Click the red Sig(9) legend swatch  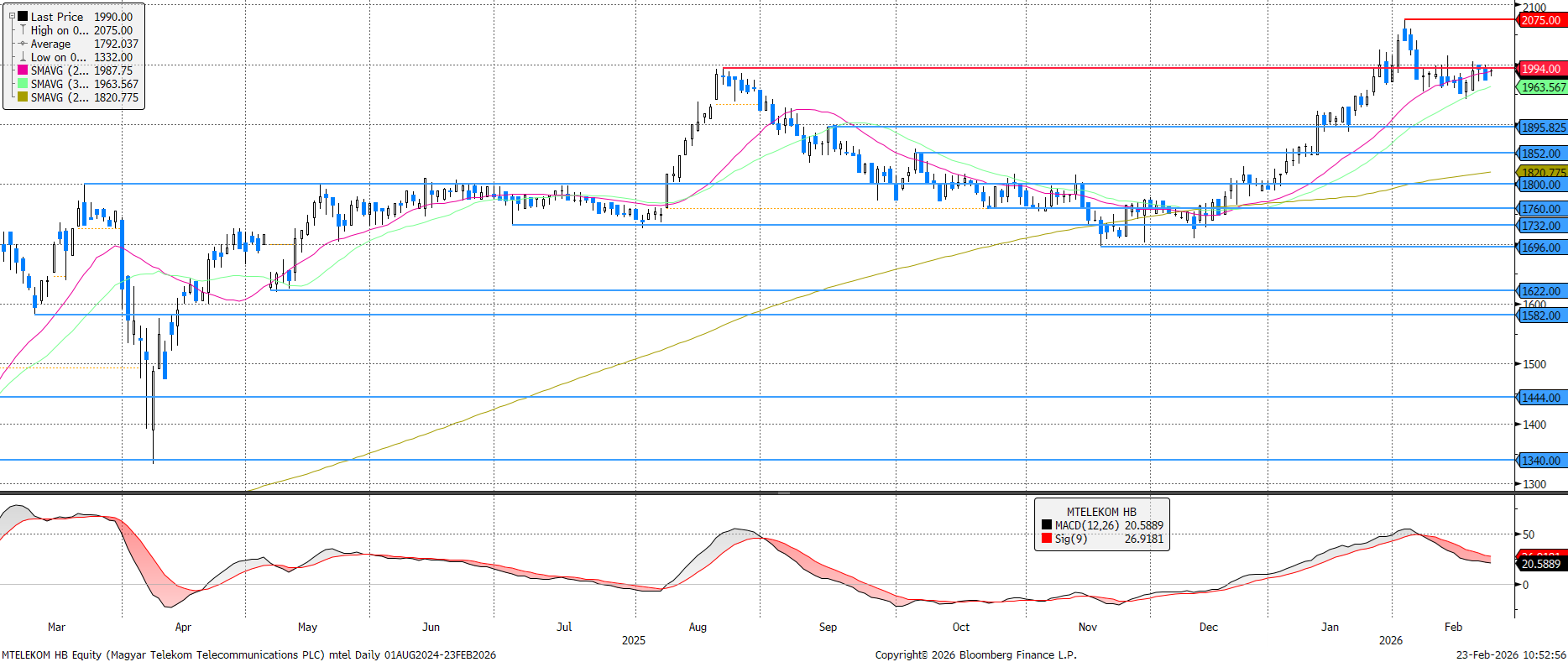pos(1047,539)
